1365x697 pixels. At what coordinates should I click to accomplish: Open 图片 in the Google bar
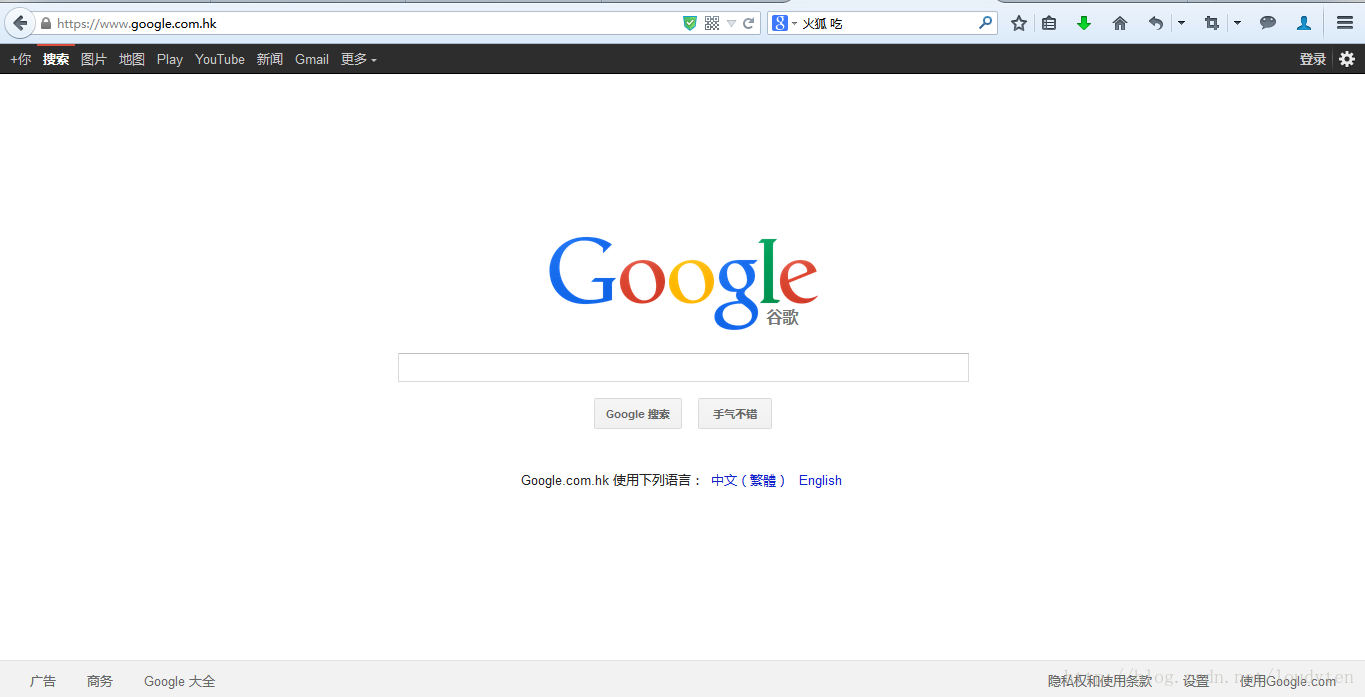[94, 59]
